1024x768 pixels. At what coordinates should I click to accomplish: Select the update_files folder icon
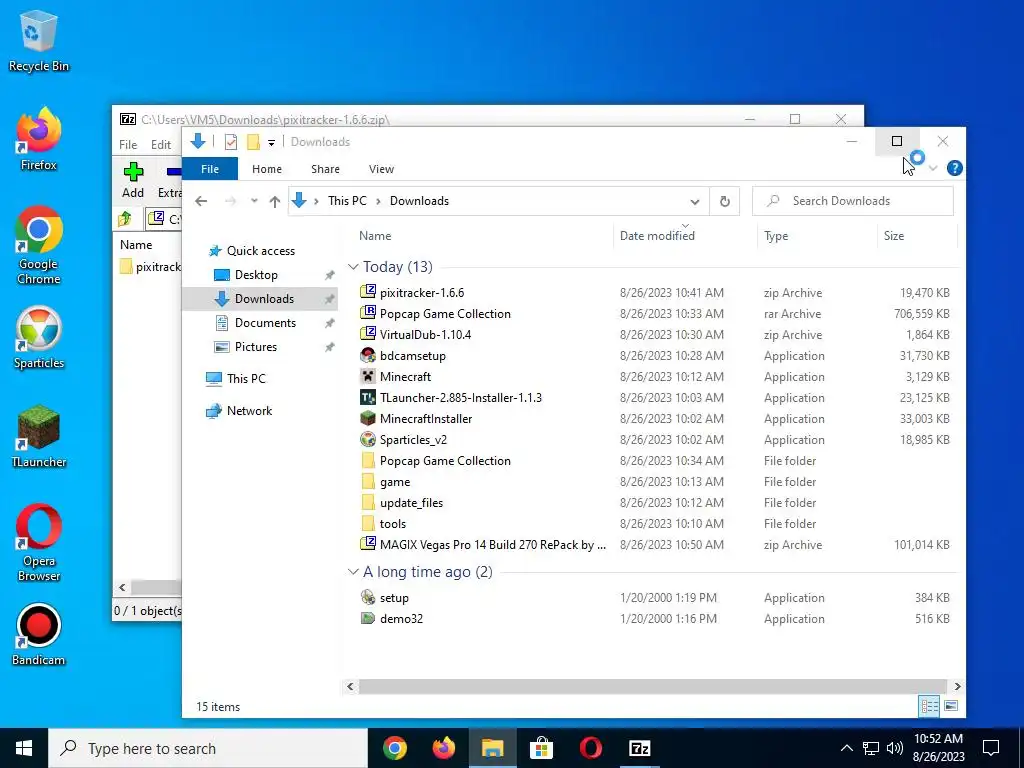[x=368, y=502]
